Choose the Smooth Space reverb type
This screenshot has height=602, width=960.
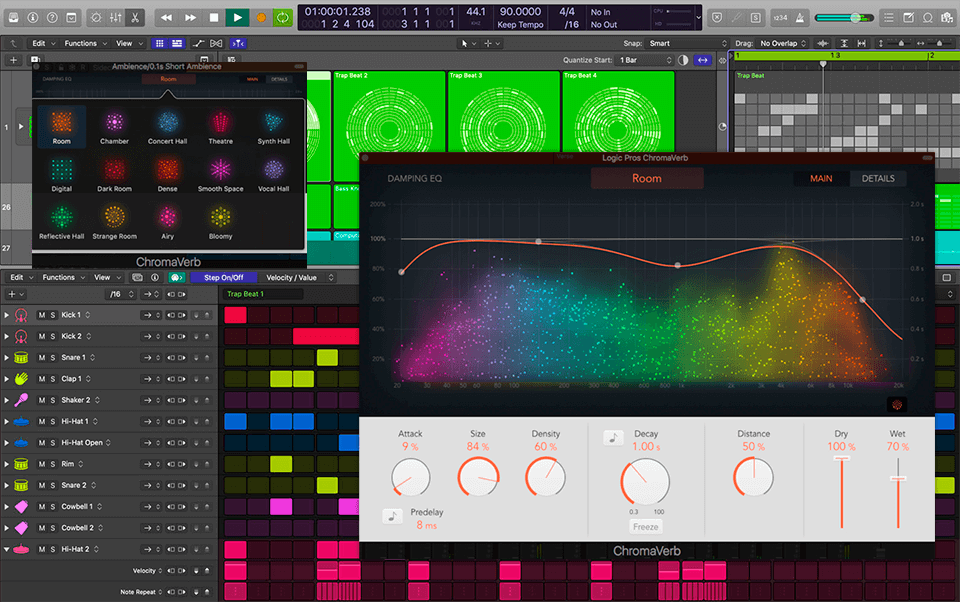(220, 170)
